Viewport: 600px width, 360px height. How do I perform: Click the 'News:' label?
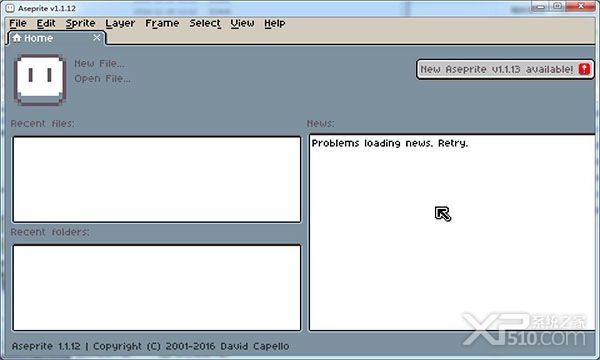pyautogui.click(x=320, y=124)
